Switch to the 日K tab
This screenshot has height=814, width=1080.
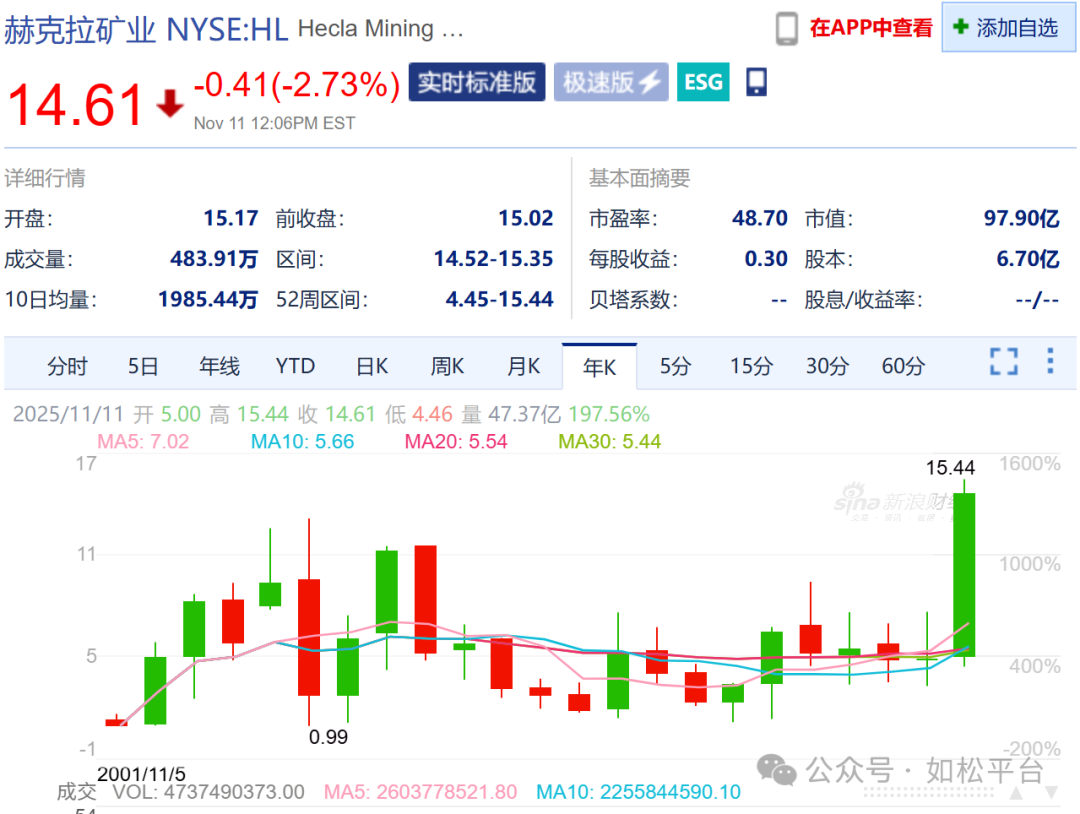(371, 366)
